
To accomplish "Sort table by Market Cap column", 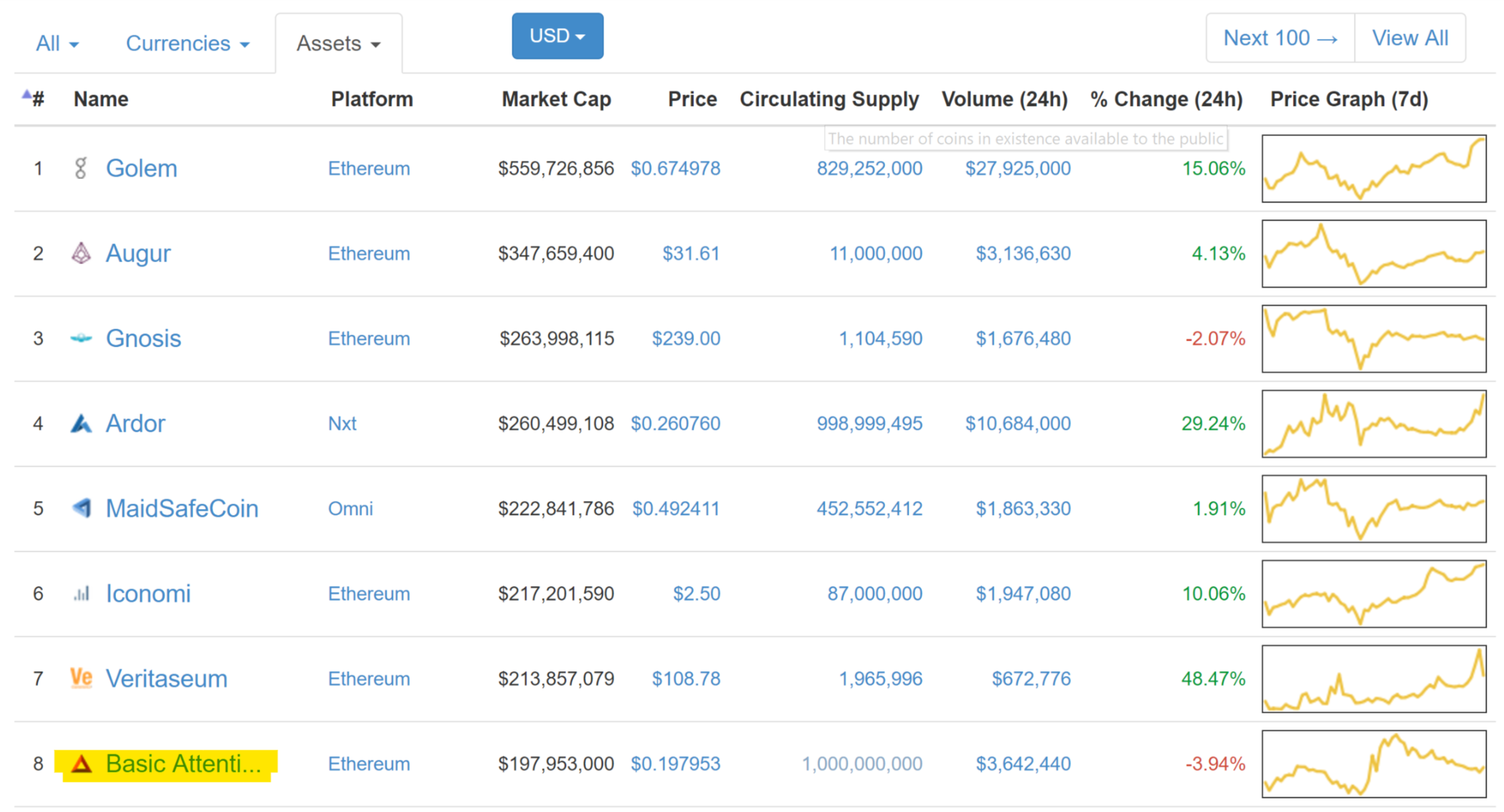I will [x=556, y=99].
